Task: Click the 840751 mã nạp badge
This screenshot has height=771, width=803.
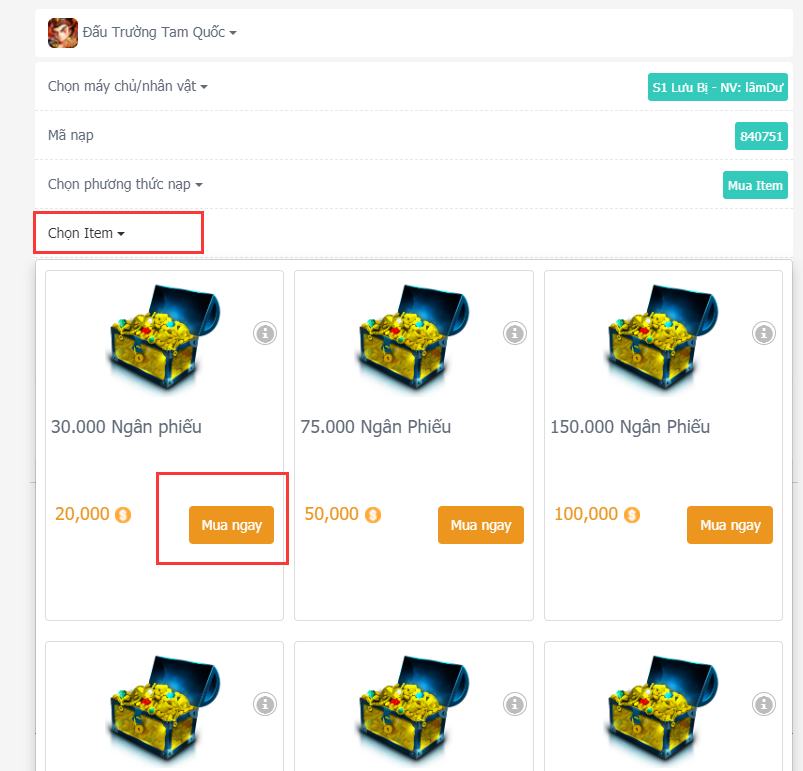Action: [x=761, y=136]
